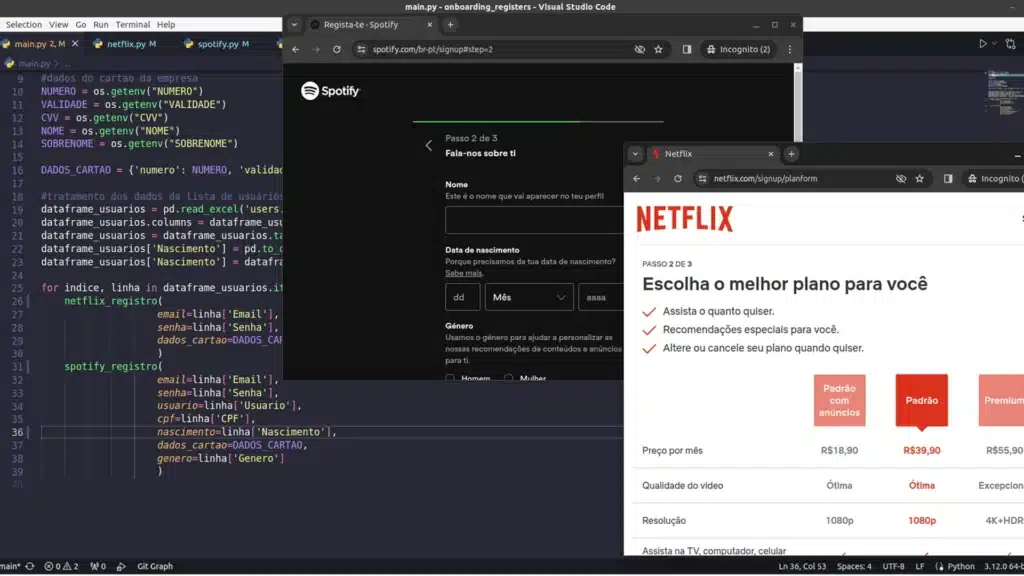The image size is (1024, 576).
Task: Select the Python language mode
Action: click(x=961, y=567)
